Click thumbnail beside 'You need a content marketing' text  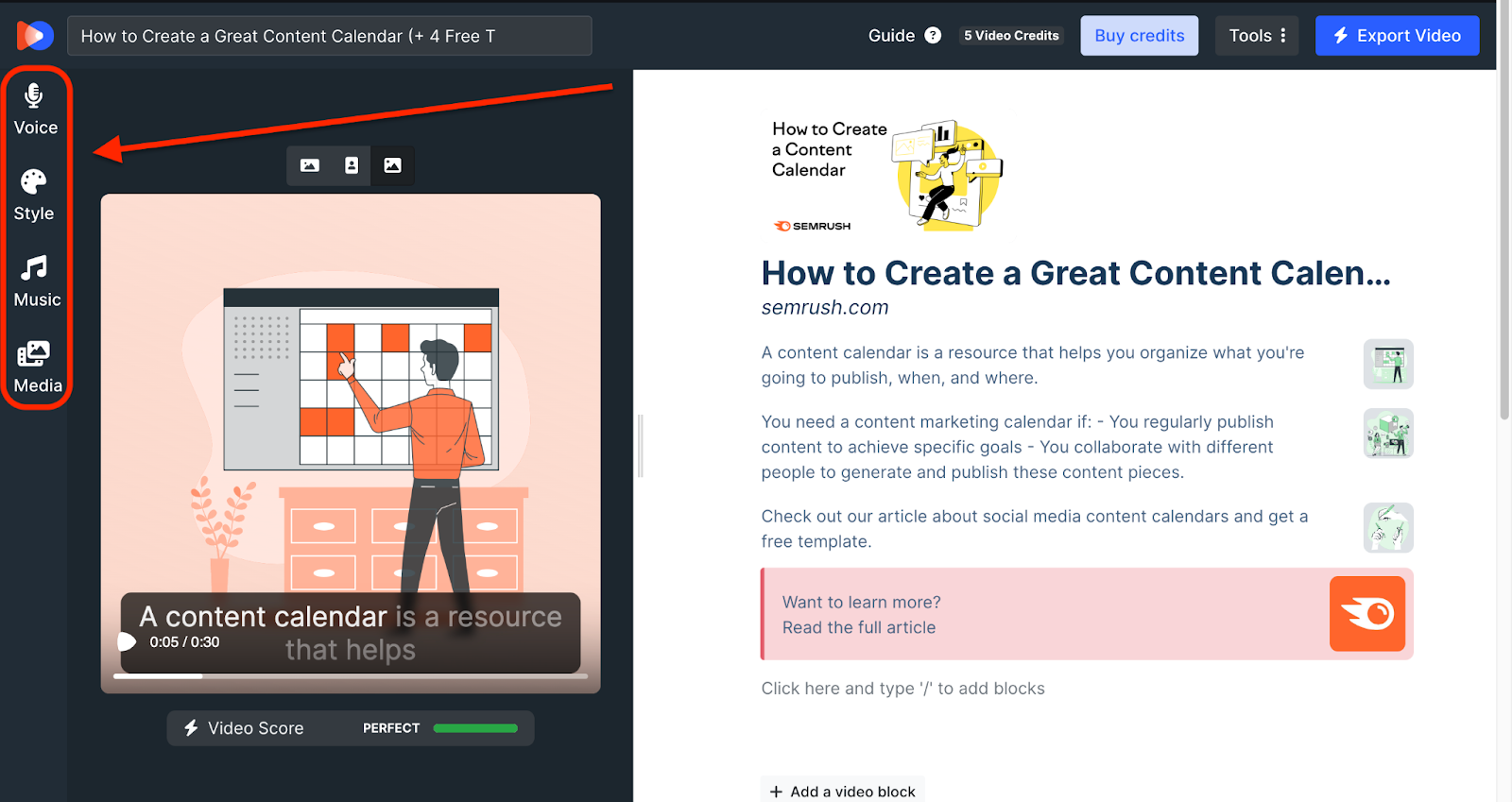(1387, 434)
